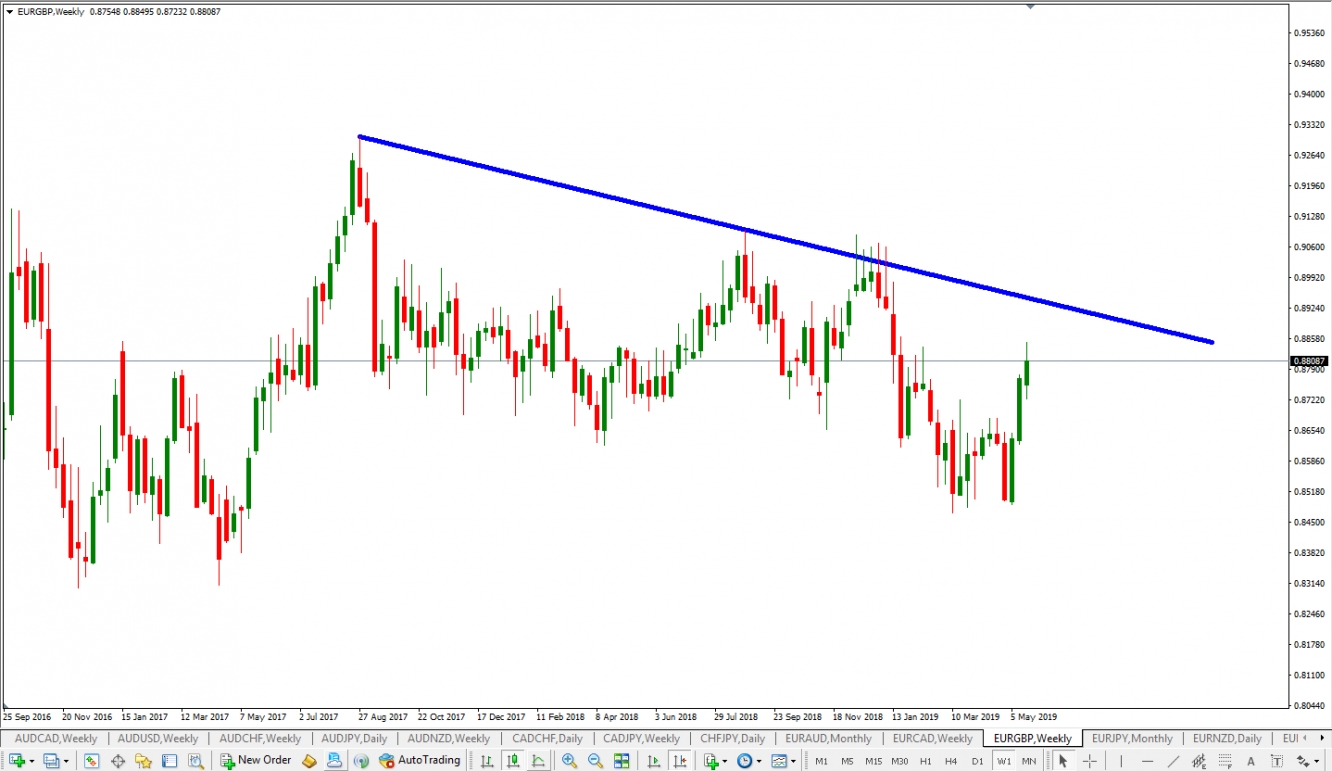Draw a vertical line tool
1332x771 pixels.
(1121, 761)
